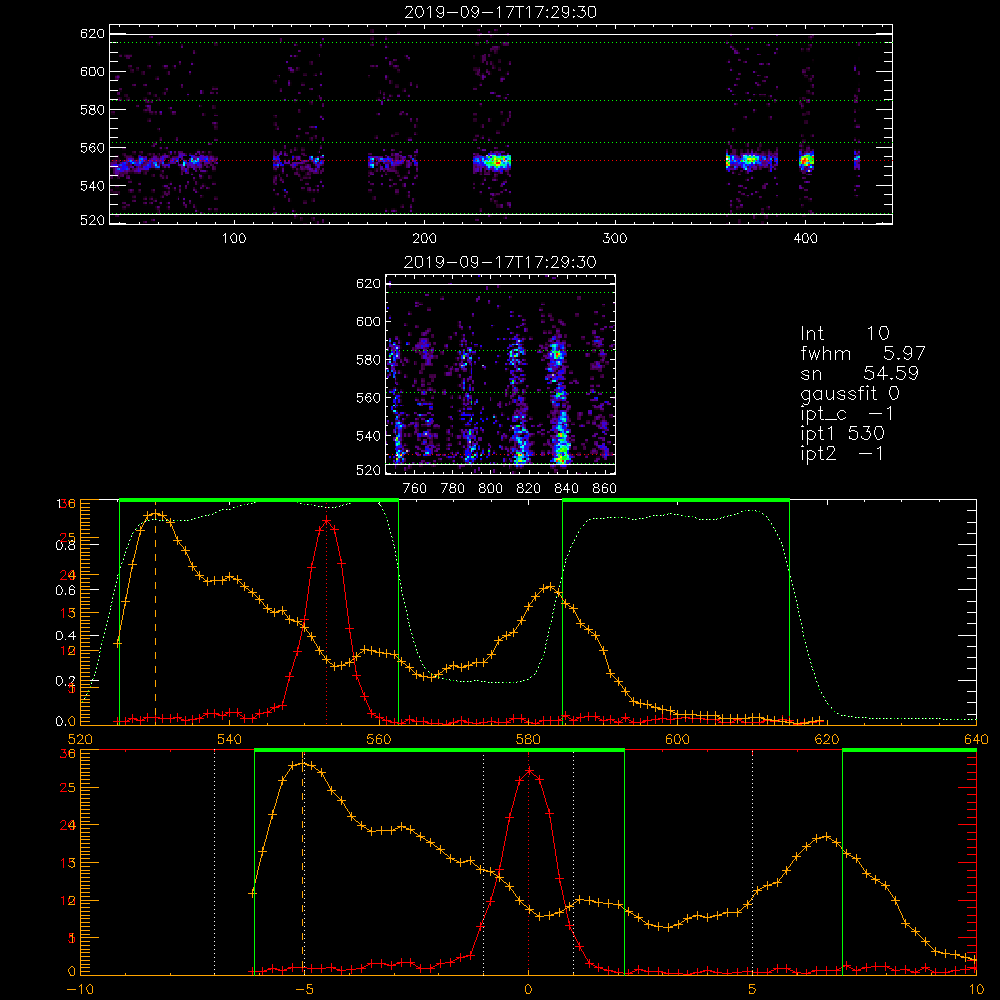
Task: Click the orange curve peak near 530 in upper plot
Action: pos(154,514)
